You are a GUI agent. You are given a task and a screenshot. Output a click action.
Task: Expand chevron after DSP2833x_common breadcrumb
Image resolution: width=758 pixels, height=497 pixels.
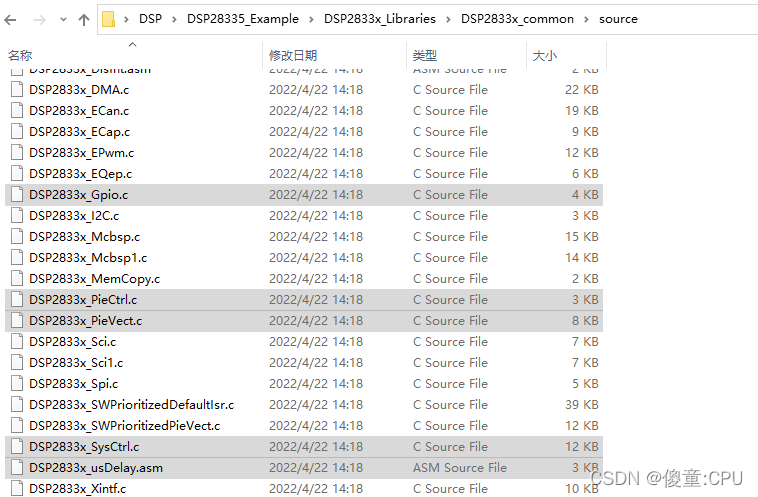586,19
